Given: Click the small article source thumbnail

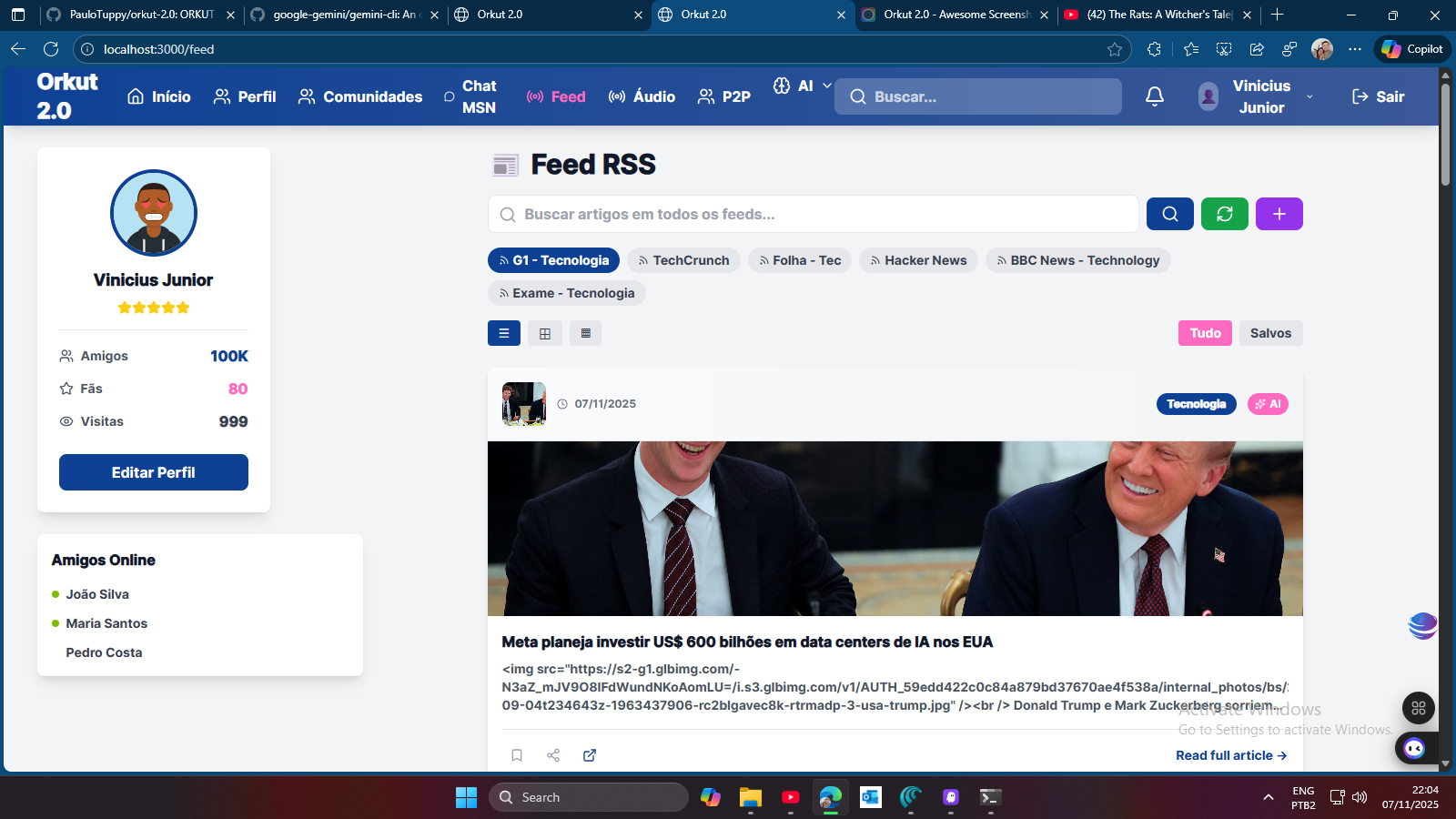Looking at the screenshot, I should click(524, 404).
